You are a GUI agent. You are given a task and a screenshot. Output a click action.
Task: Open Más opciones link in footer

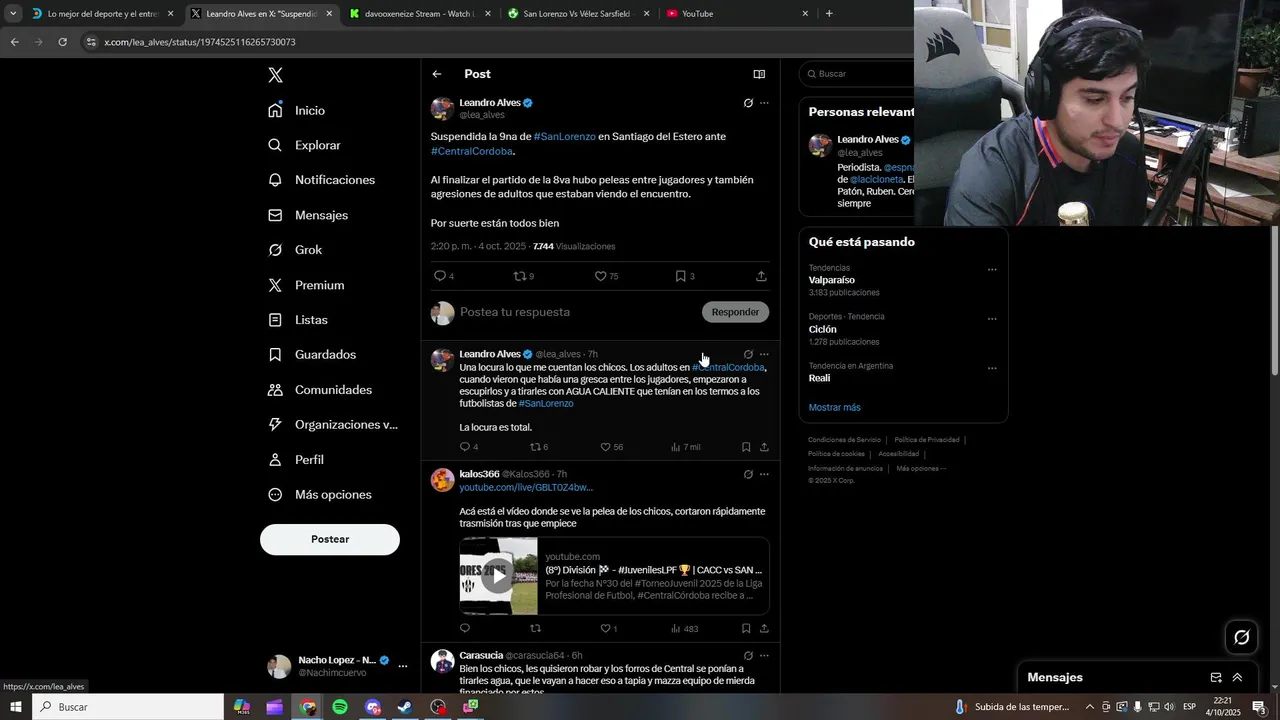(x=921, y=468)
